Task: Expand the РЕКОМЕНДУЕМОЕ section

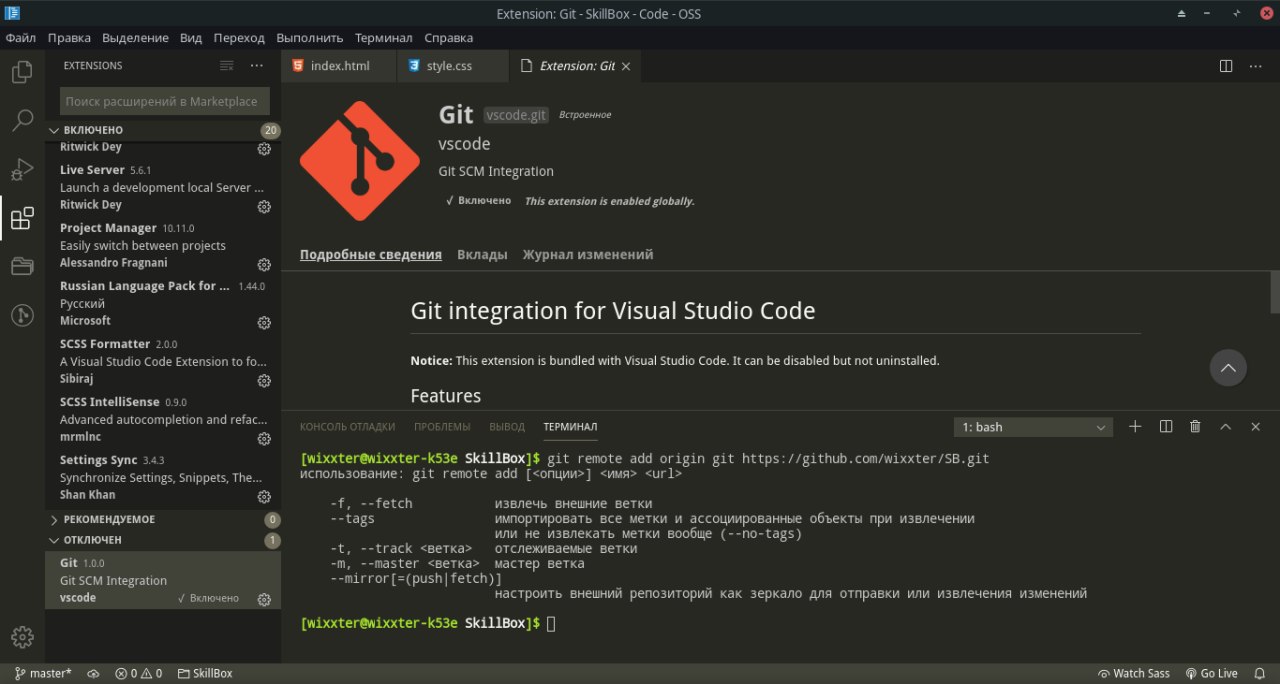Action: point(163,520)
